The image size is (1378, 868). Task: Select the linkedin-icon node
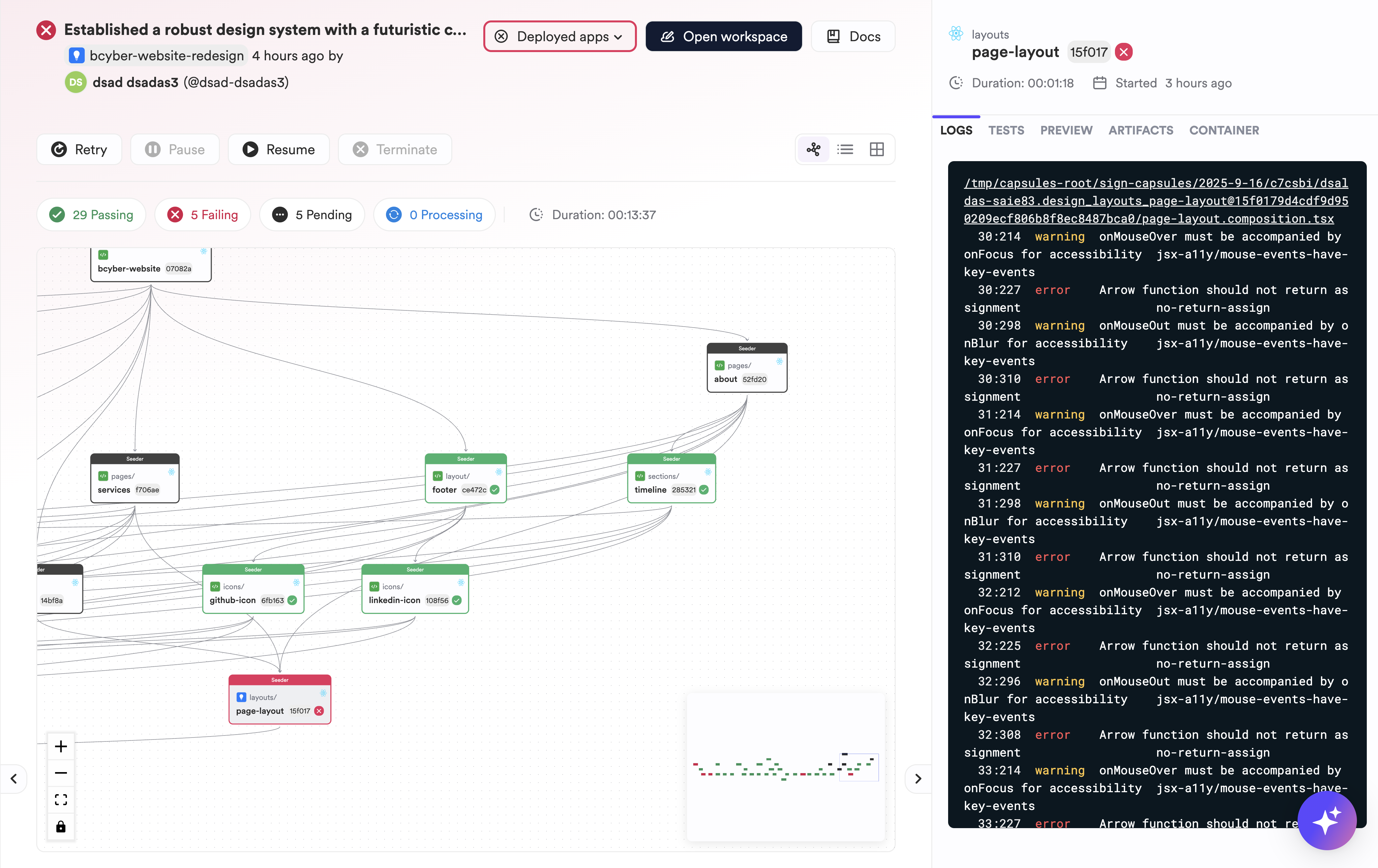[415, 589]
